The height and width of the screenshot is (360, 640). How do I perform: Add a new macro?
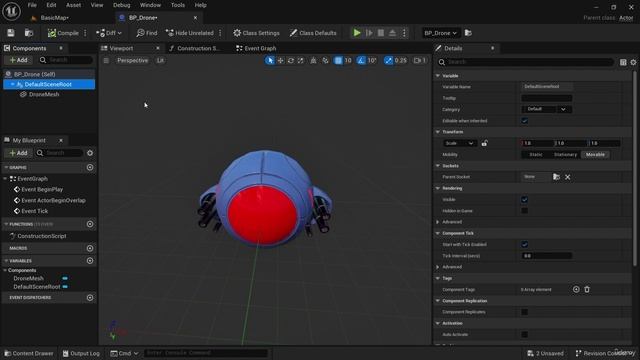[90, 248]
